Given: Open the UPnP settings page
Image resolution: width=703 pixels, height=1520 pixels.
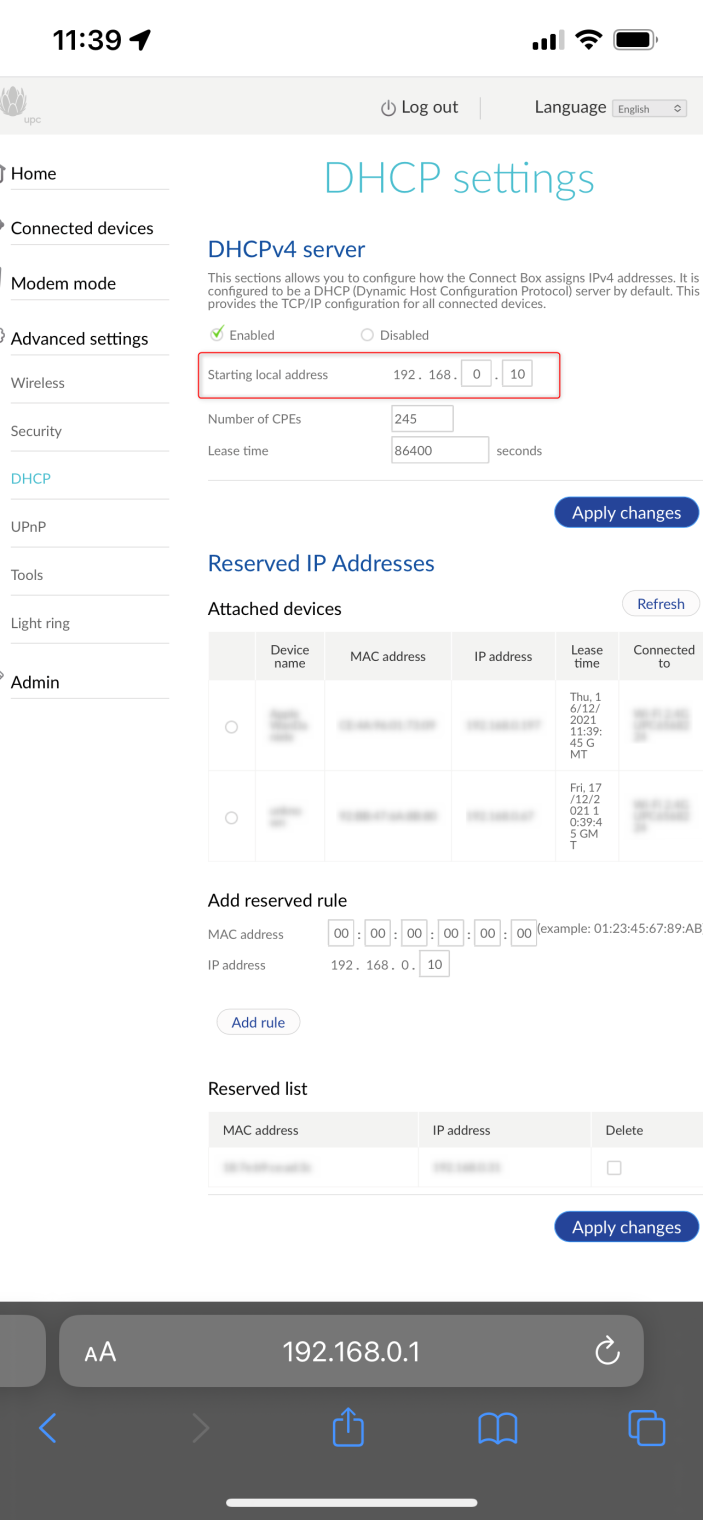Looking at the screenshot, I should click(28, 527).
